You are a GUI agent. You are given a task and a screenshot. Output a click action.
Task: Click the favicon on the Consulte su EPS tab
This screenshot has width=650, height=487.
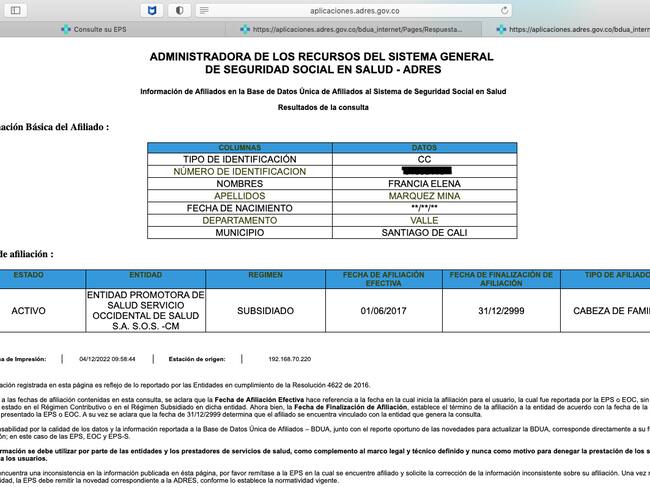pyautogui.click(x=64, y=29)
